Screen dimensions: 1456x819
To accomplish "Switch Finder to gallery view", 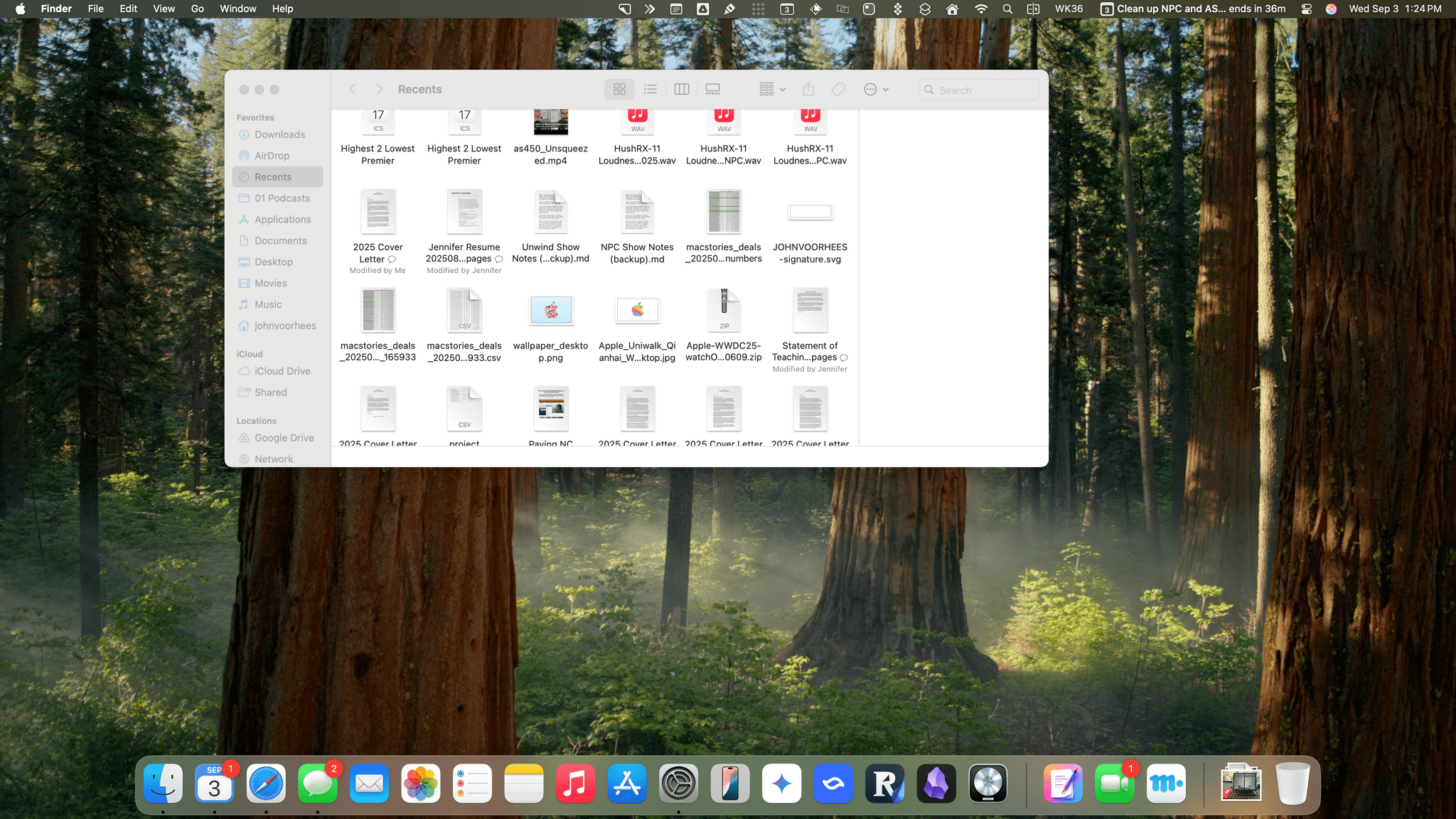I will [x=712, y=90].
